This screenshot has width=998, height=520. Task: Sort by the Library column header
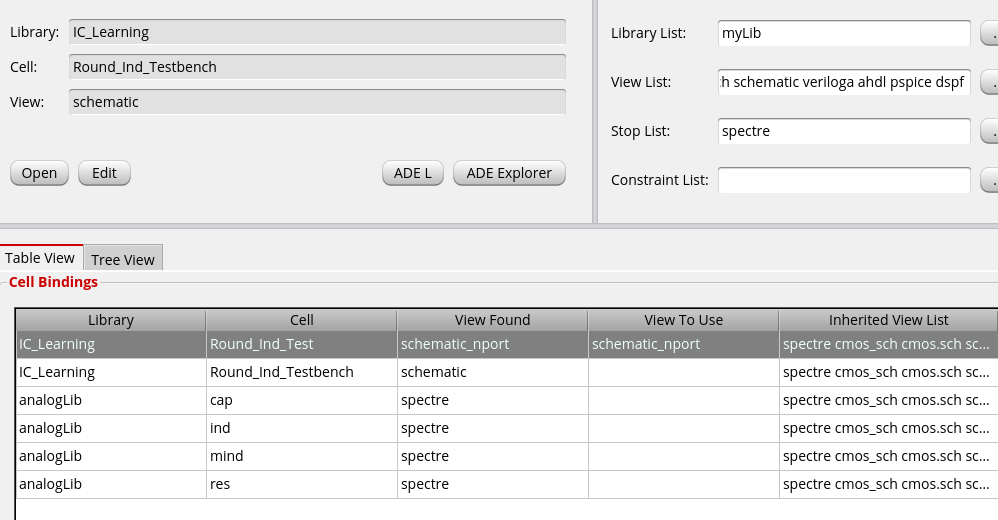(111, 320)
